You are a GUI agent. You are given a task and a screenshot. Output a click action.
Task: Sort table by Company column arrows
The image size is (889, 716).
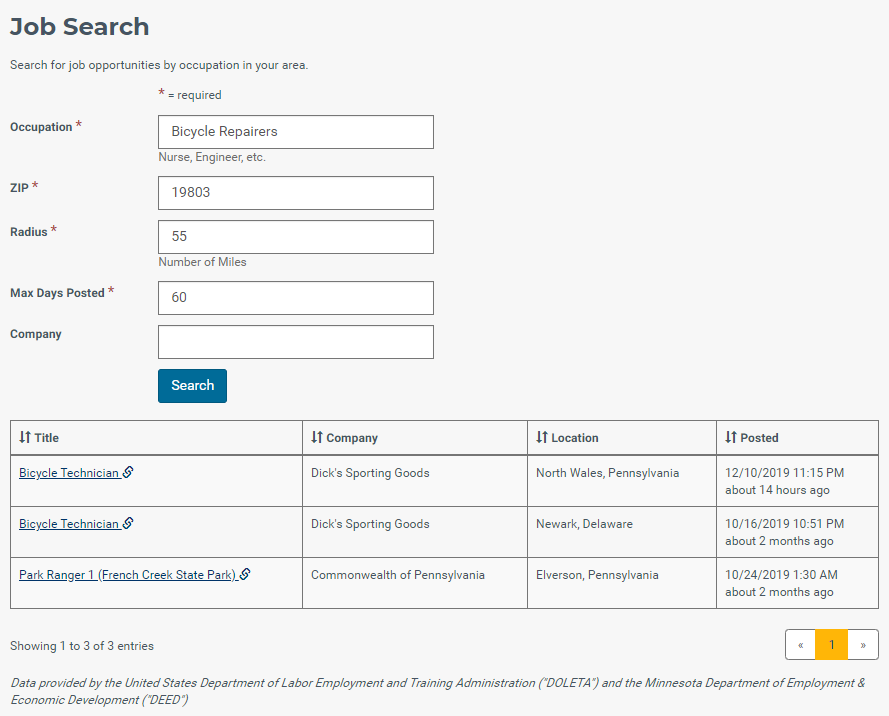coord(316,437)
